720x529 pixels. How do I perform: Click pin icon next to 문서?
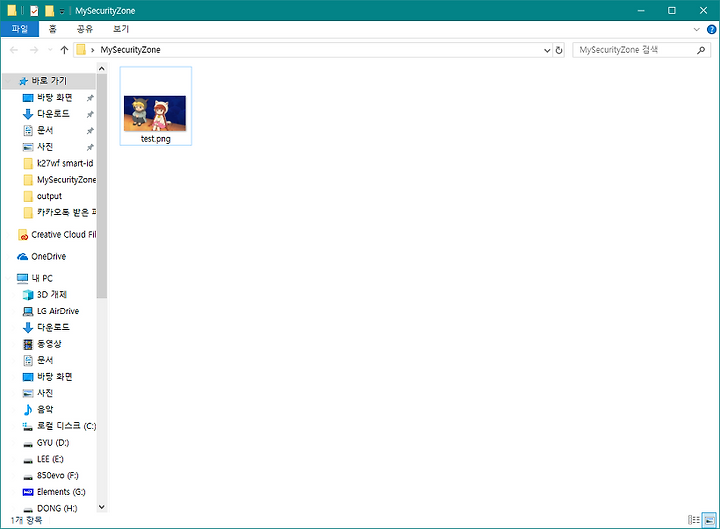point(90,131)
